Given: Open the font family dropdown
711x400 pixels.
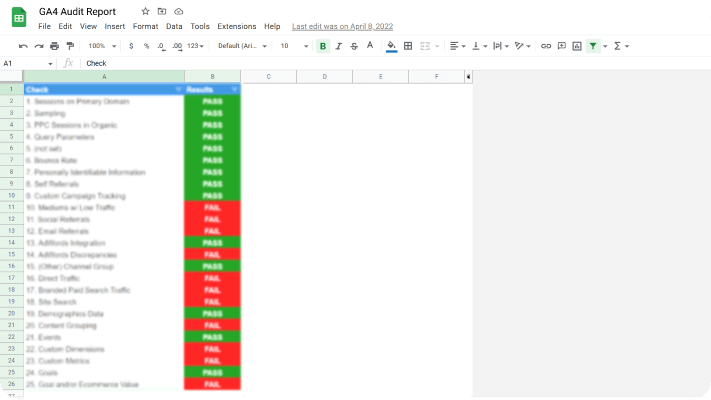Looking at the screenshot, I should click(242, 46).
